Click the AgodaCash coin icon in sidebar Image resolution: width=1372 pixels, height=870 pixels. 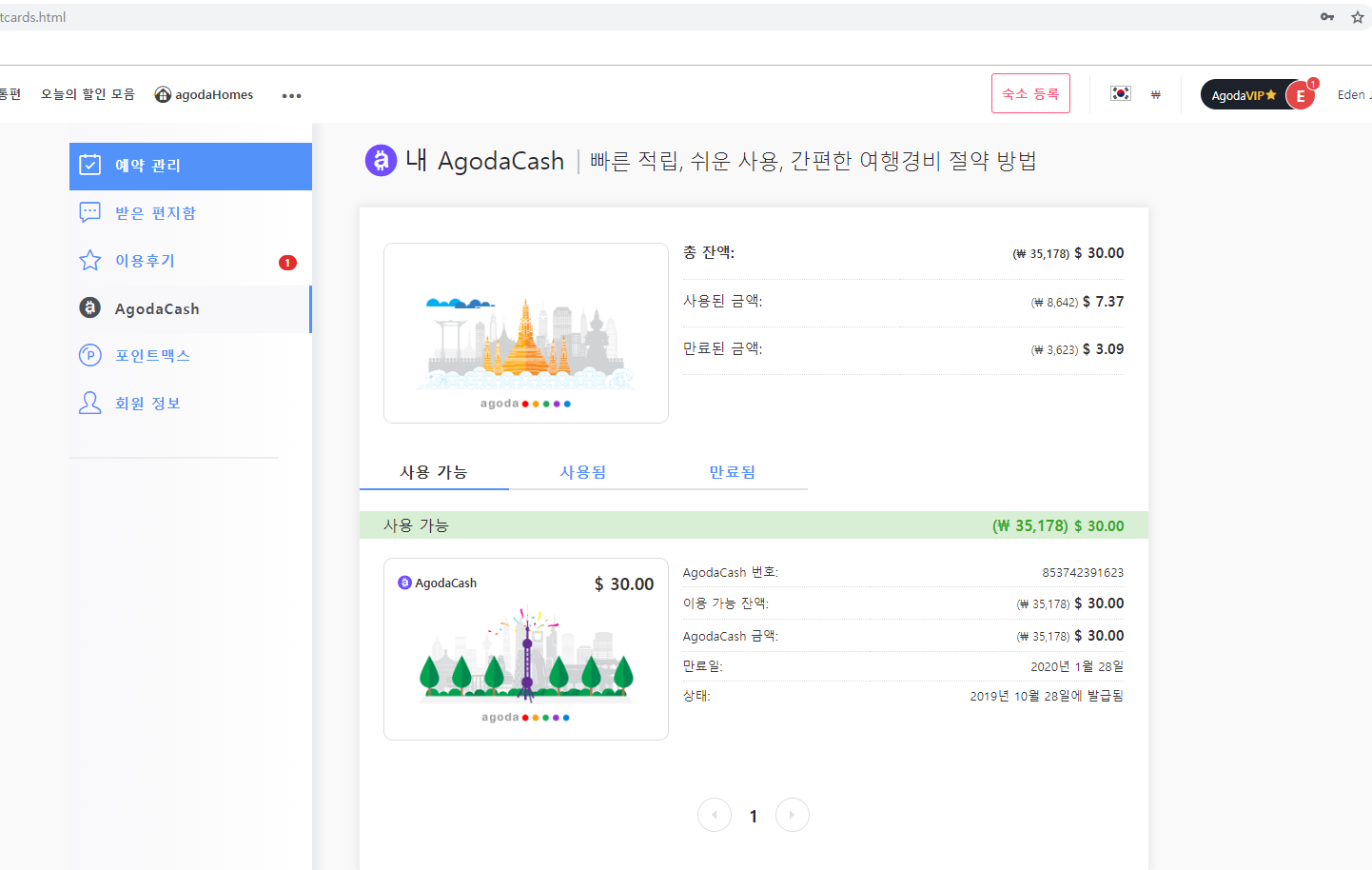pyautogui.click(x=89, y=307)
